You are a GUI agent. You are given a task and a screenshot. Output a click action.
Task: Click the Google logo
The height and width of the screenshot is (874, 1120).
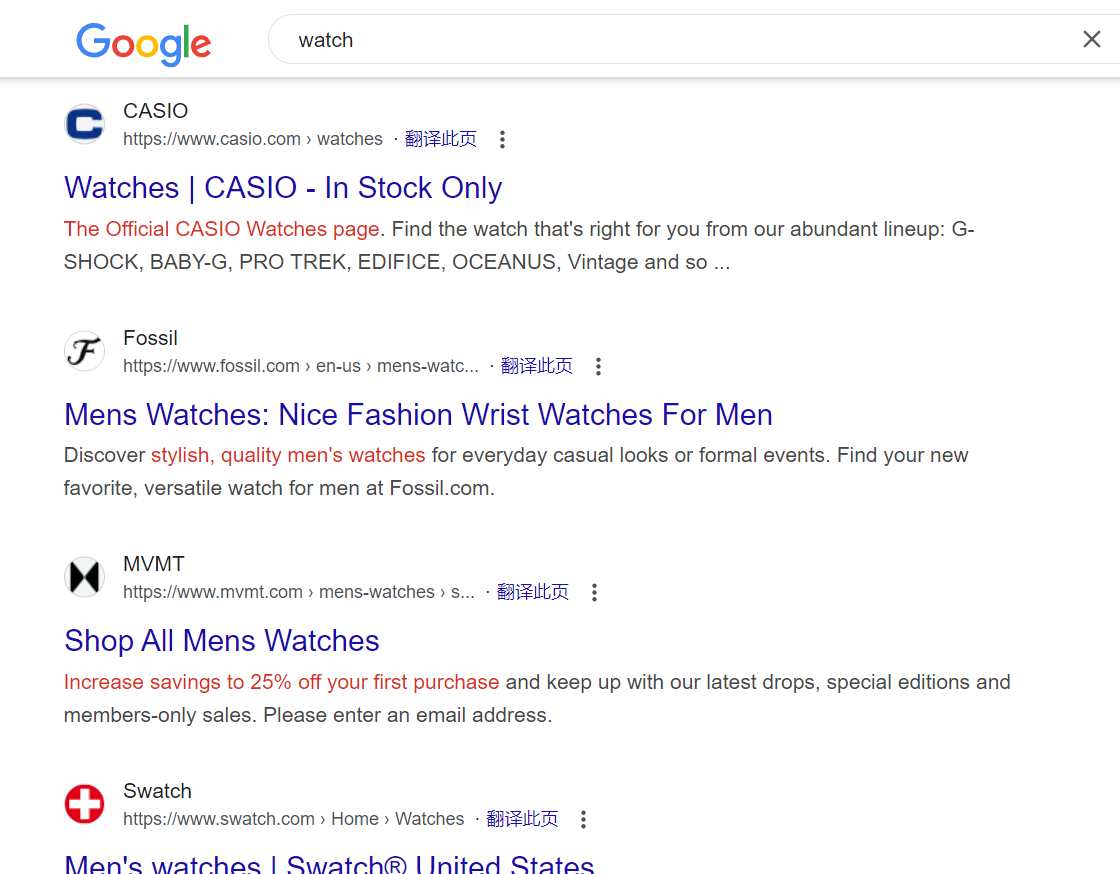[x=144, y=44]
